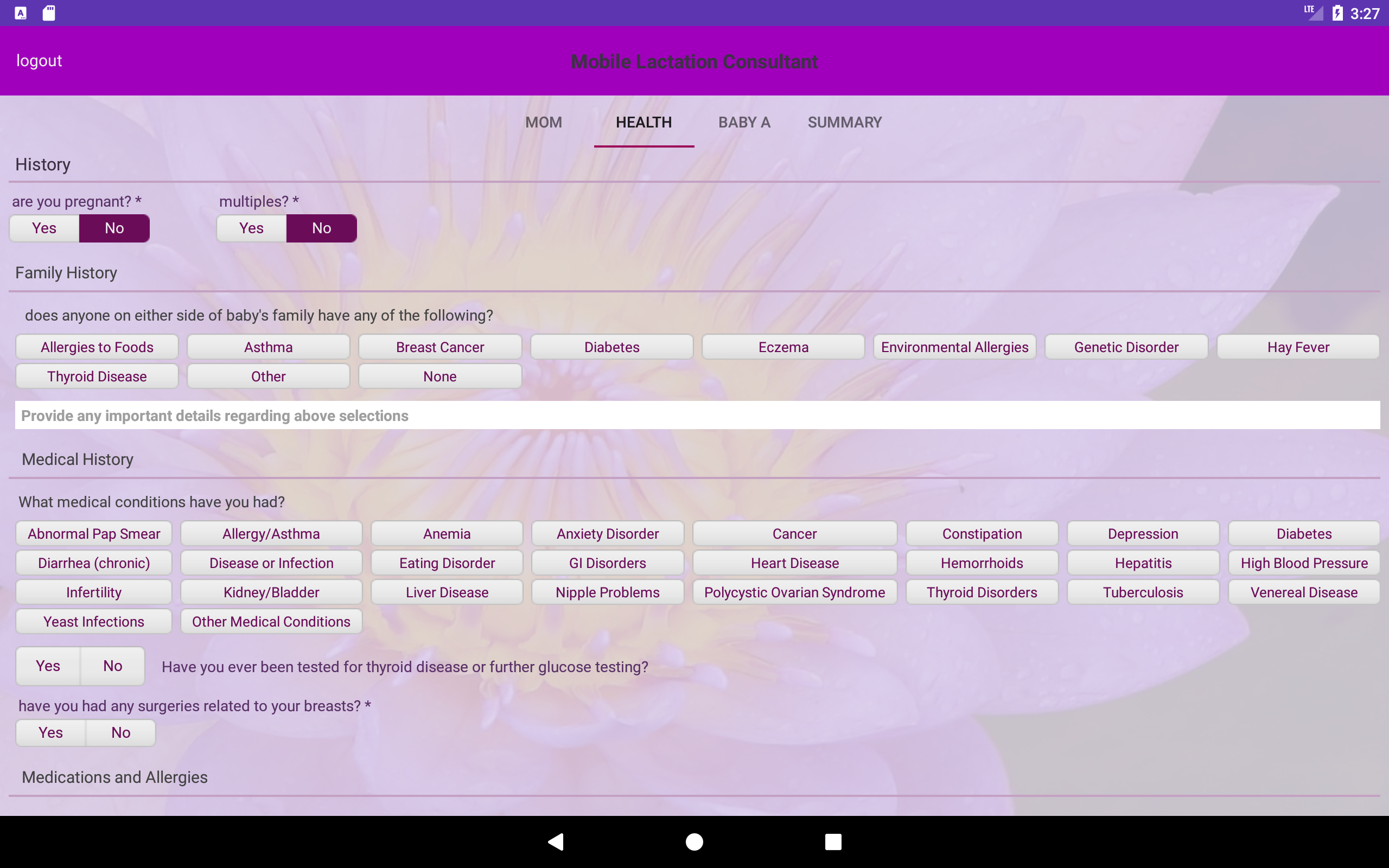Select Abnormal Pap Smear condition

point(94,533)
